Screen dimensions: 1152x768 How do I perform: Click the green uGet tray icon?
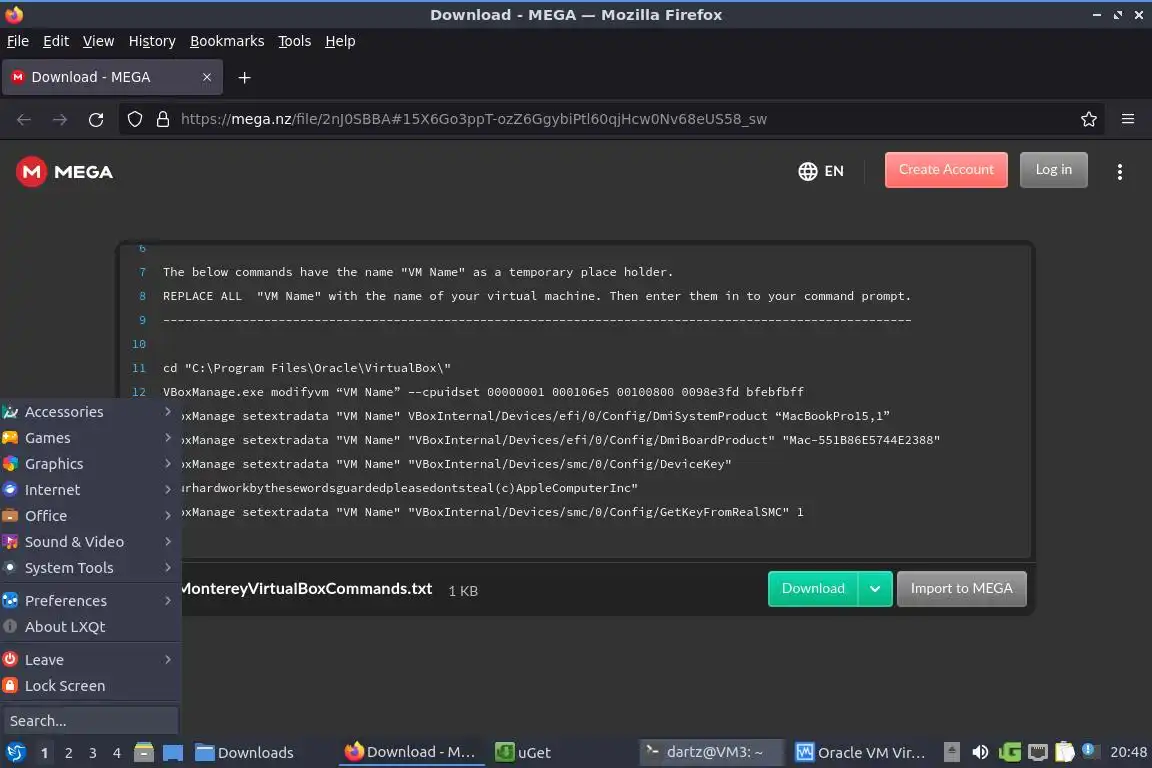(x=1009, y=752)
